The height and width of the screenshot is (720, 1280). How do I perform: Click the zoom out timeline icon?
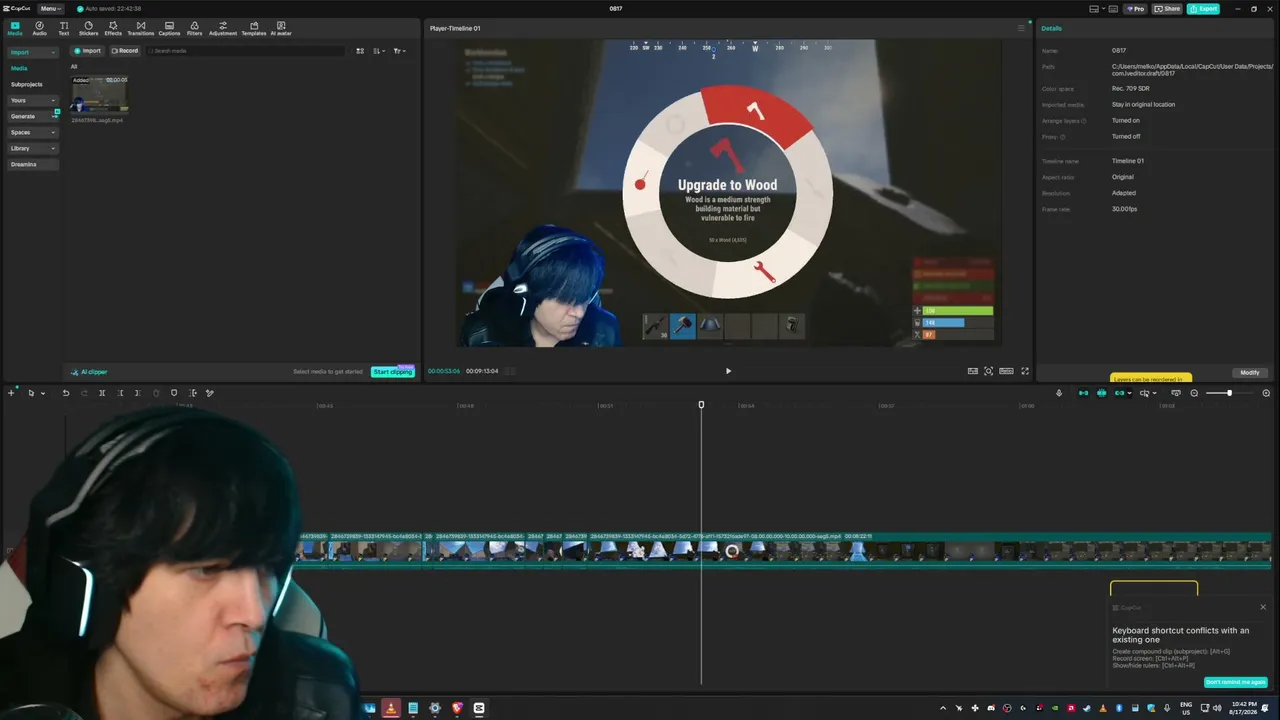pyautogui.click(x=1194, y=393)
